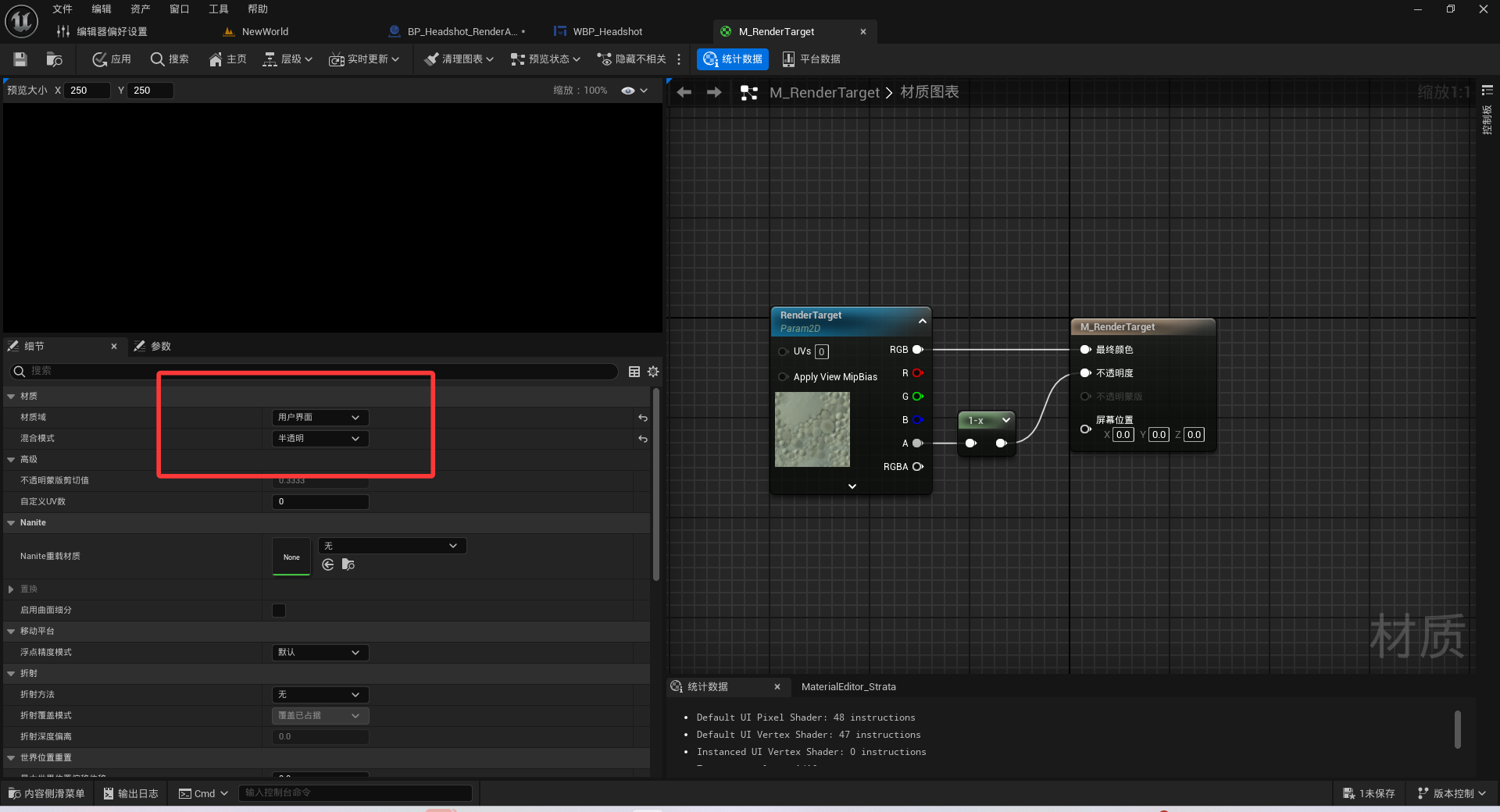Screen dimensions: 1500x812
Task: Open the 搜索 search tool
Action: (170, 59)
